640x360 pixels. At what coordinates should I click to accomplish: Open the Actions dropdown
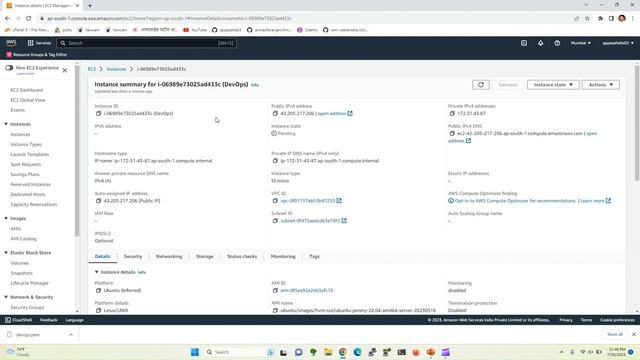click(x=601, y=84)
